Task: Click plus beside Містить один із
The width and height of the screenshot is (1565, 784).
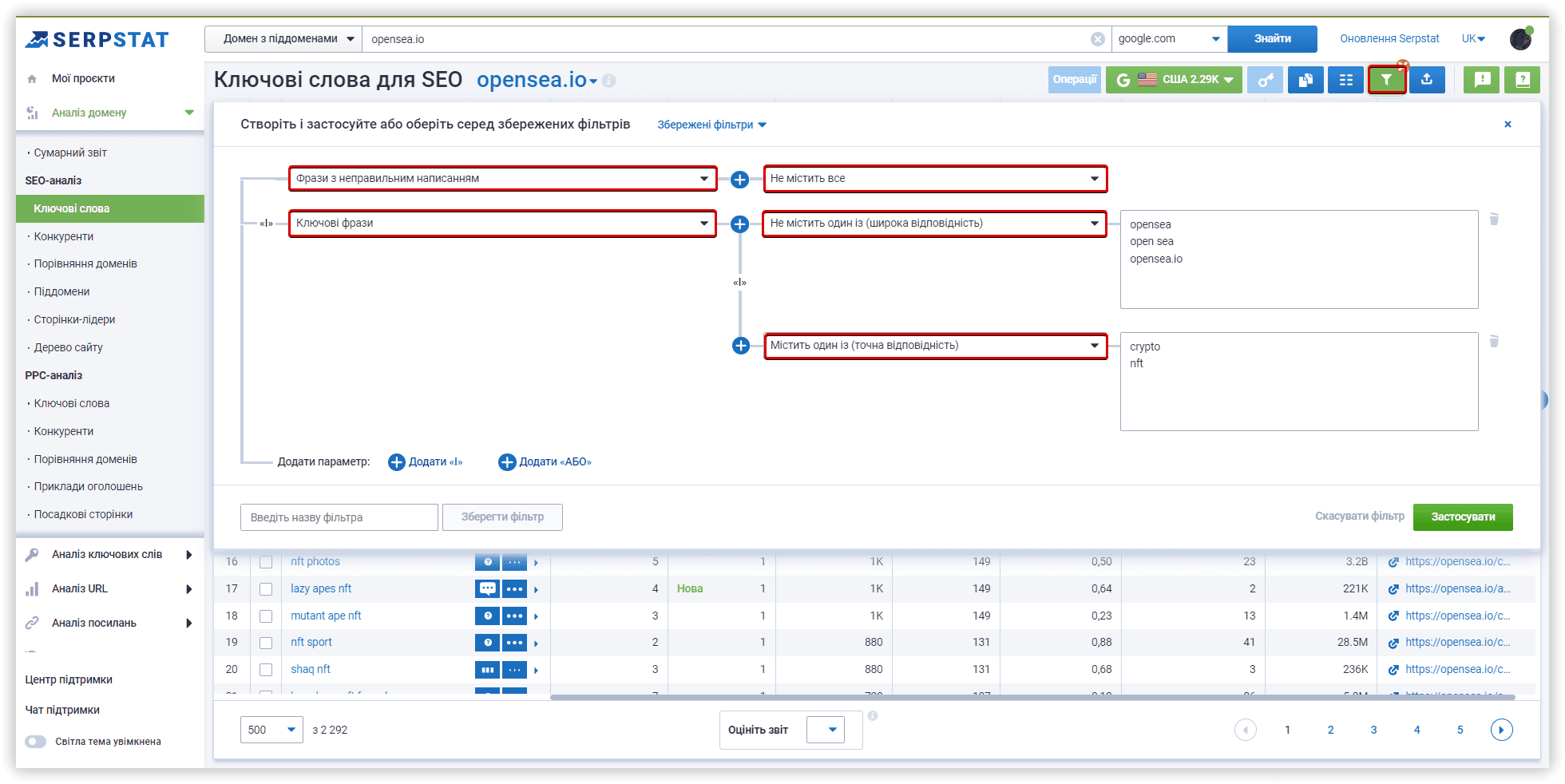Action: (x=741, y=346)
